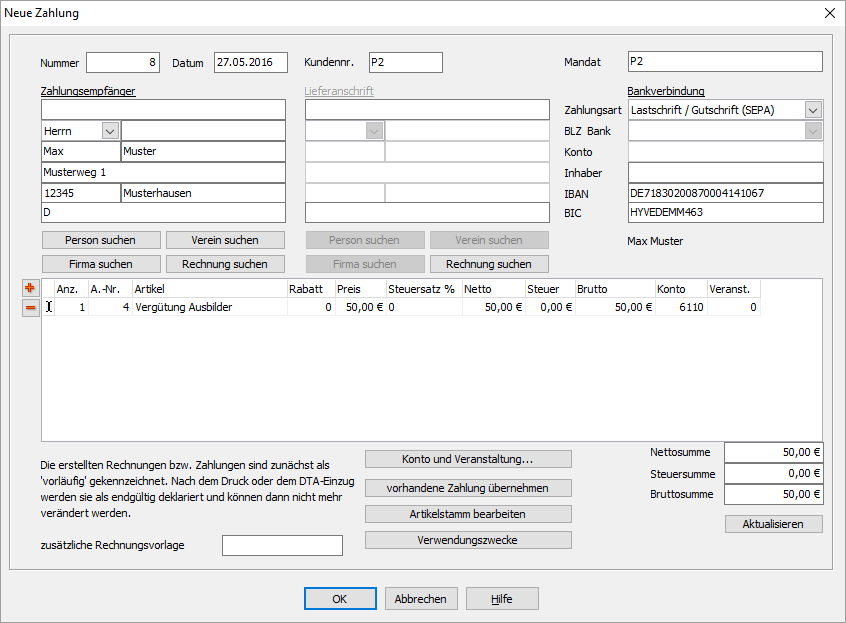Click the Nettosumme field

pos(774,453)
